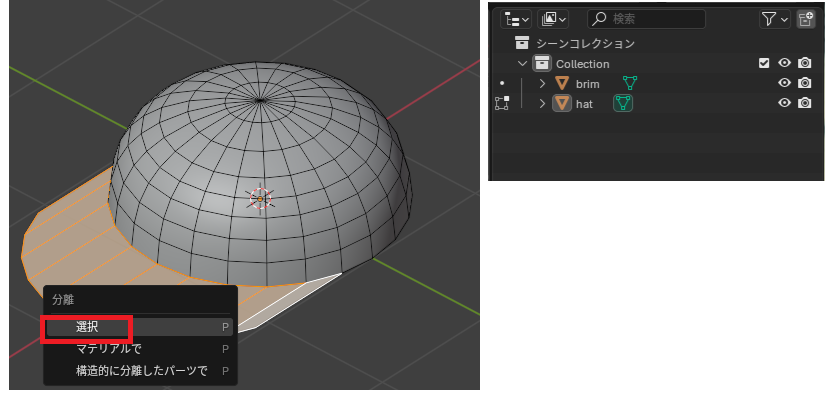Choose 選択 in the 分離 menu
The height and width of the screenshot is (397, 832).
[140, 327]
